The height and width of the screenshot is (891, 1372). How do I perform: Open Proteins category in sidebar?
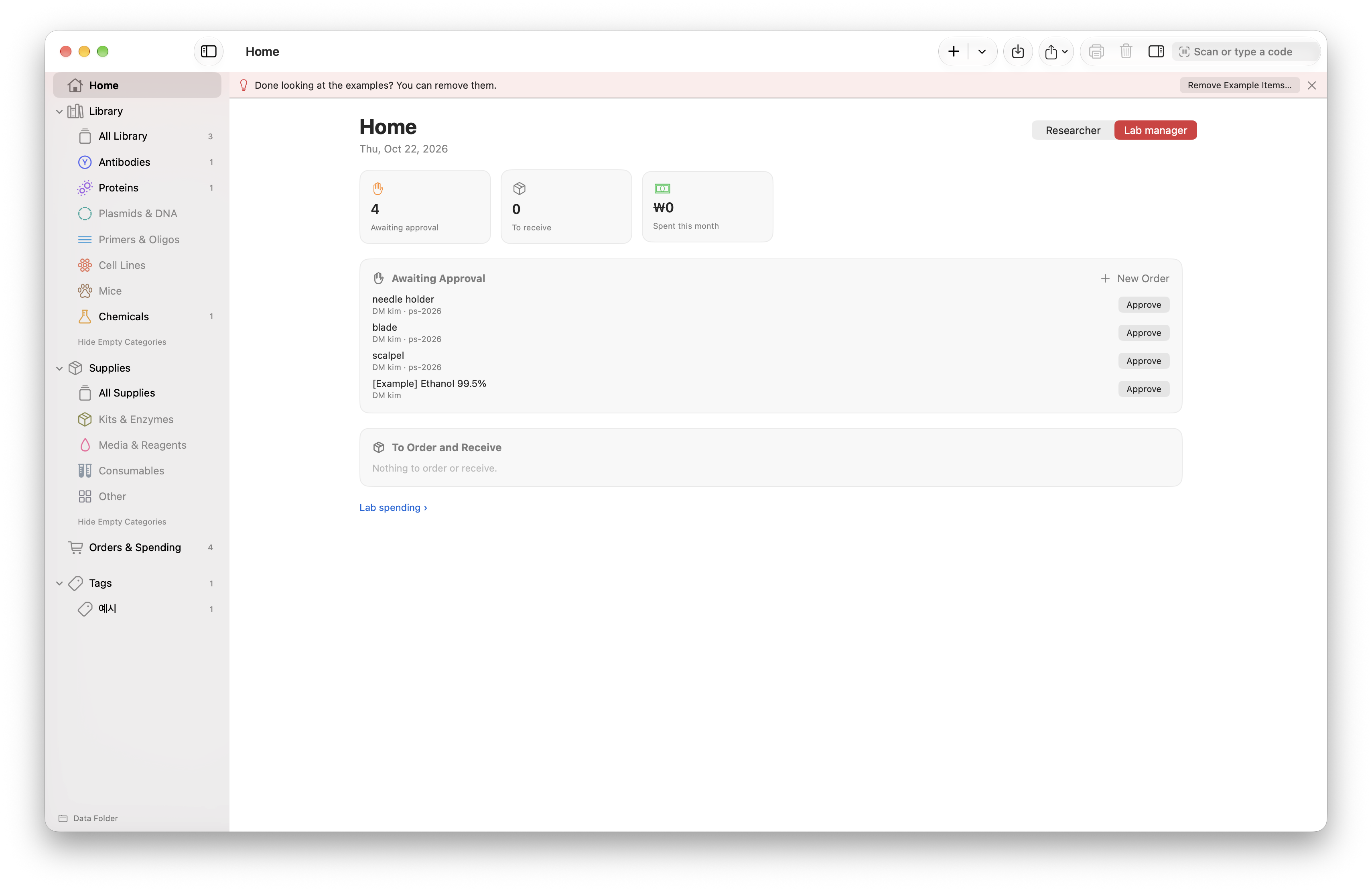(x=137, y=187)
